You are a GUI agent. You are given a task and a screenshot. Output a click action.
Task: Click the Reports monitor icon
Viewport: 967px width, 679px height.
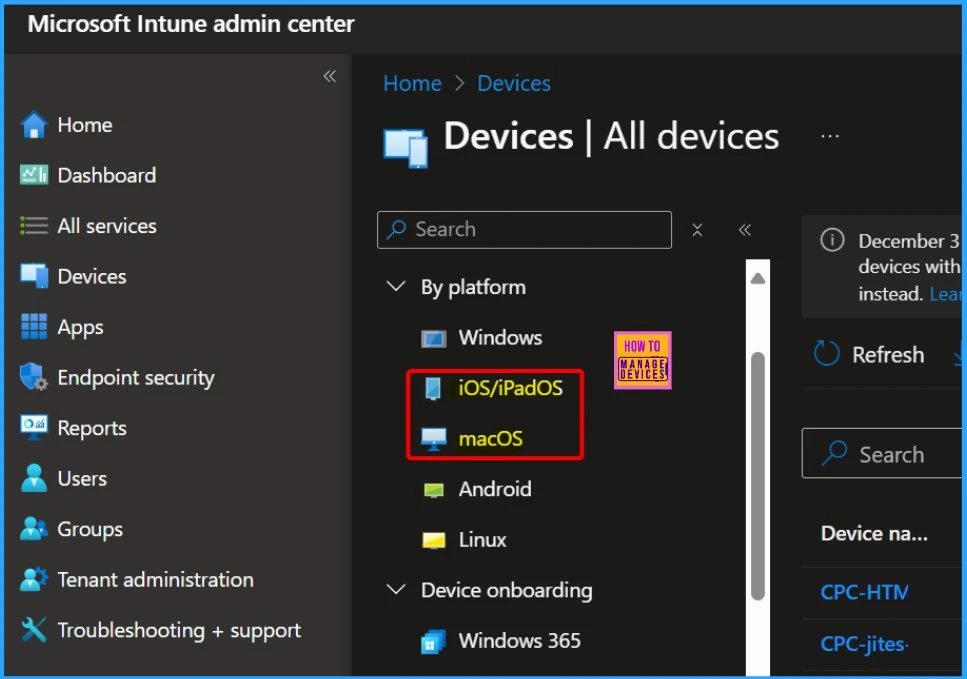pyautogui.click(x=34, y=427)
